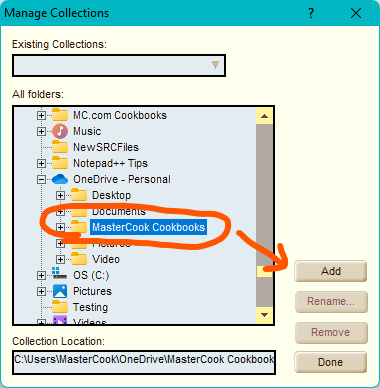Screen dimensions: 380x388
Task: Click the Remove button
Action: click(x=331, y=332)
